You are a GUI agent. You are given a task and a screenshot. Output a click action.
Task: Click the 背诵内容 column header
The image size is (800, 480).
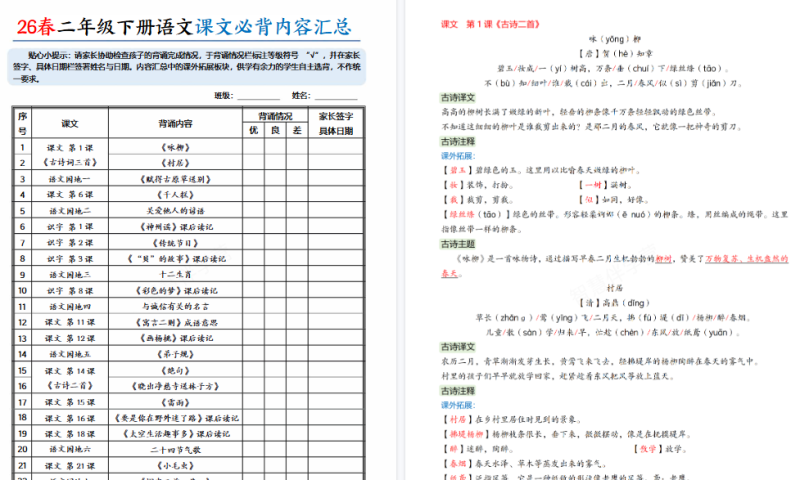click(175, 123)
